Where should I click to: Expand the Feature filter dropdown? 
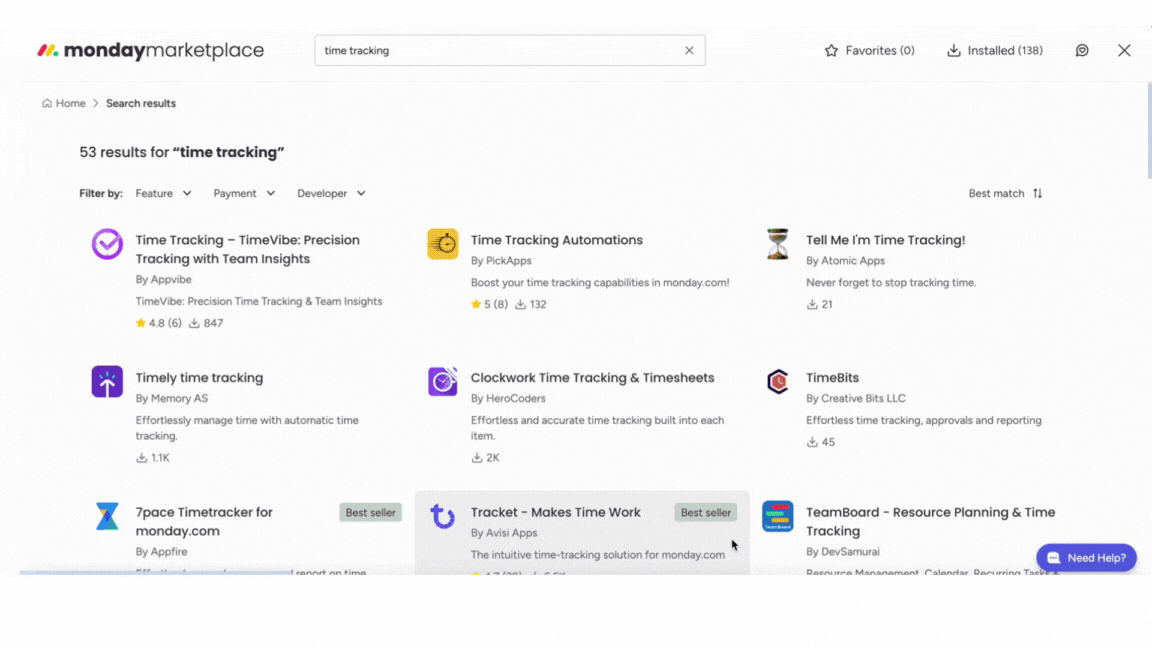click(163, 193)
